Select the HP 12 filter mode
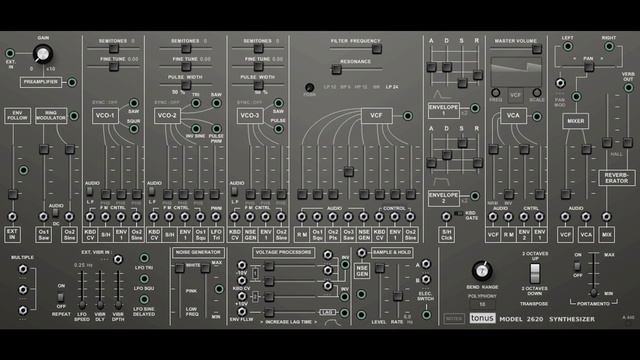 tap(361, 87)
